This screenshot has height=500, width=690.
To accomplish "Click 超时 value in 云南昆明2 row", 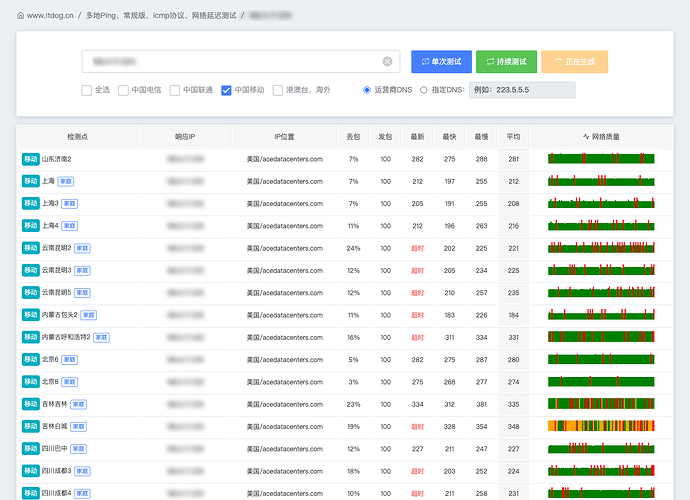I will (417, 248).
